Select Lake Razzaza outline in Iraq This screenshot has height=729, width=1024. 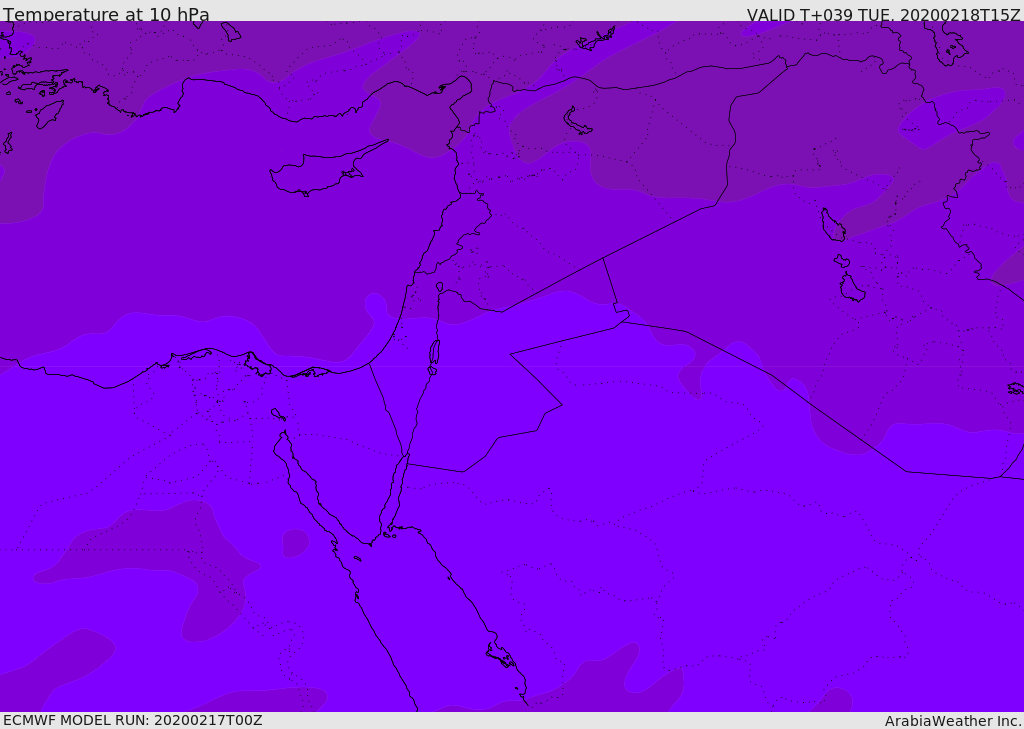[x=852, y=288]
